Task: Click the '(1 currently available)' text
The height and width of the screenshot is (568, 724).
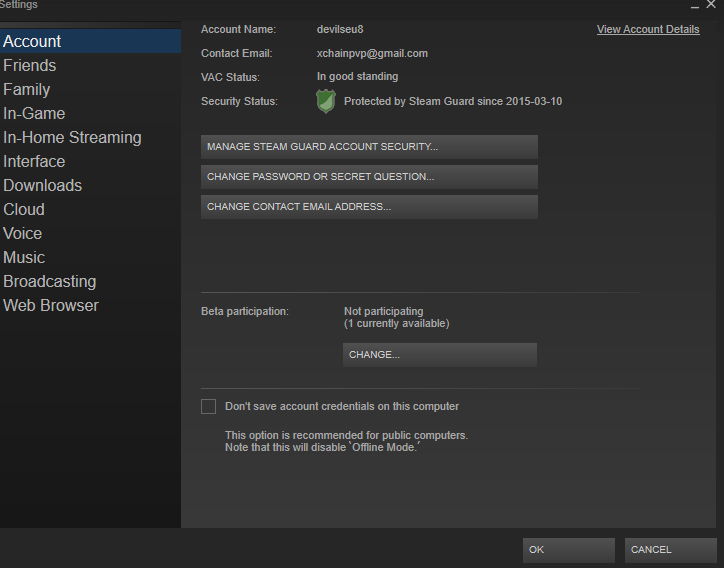Action: pyautogui.click(x=397, y=323)
